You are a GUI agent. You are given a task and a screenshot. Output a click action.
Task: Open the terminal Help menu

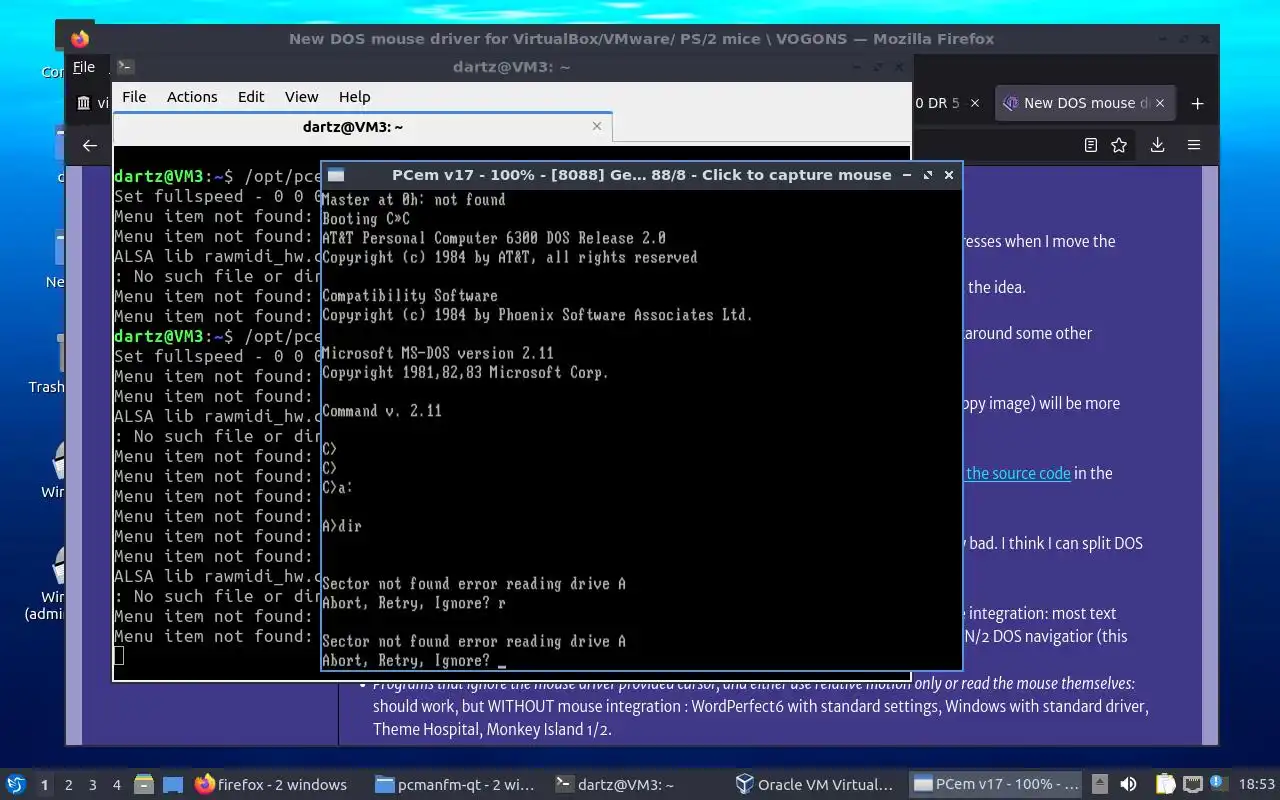coord(354,97)
